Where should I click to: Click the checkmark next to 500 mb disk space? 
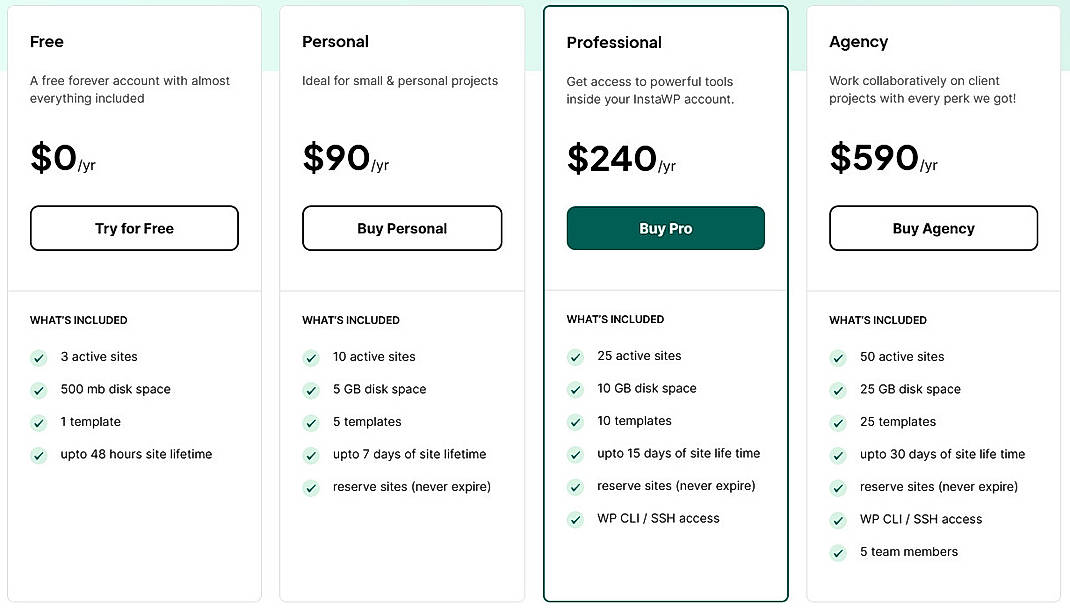pos(39,389)
